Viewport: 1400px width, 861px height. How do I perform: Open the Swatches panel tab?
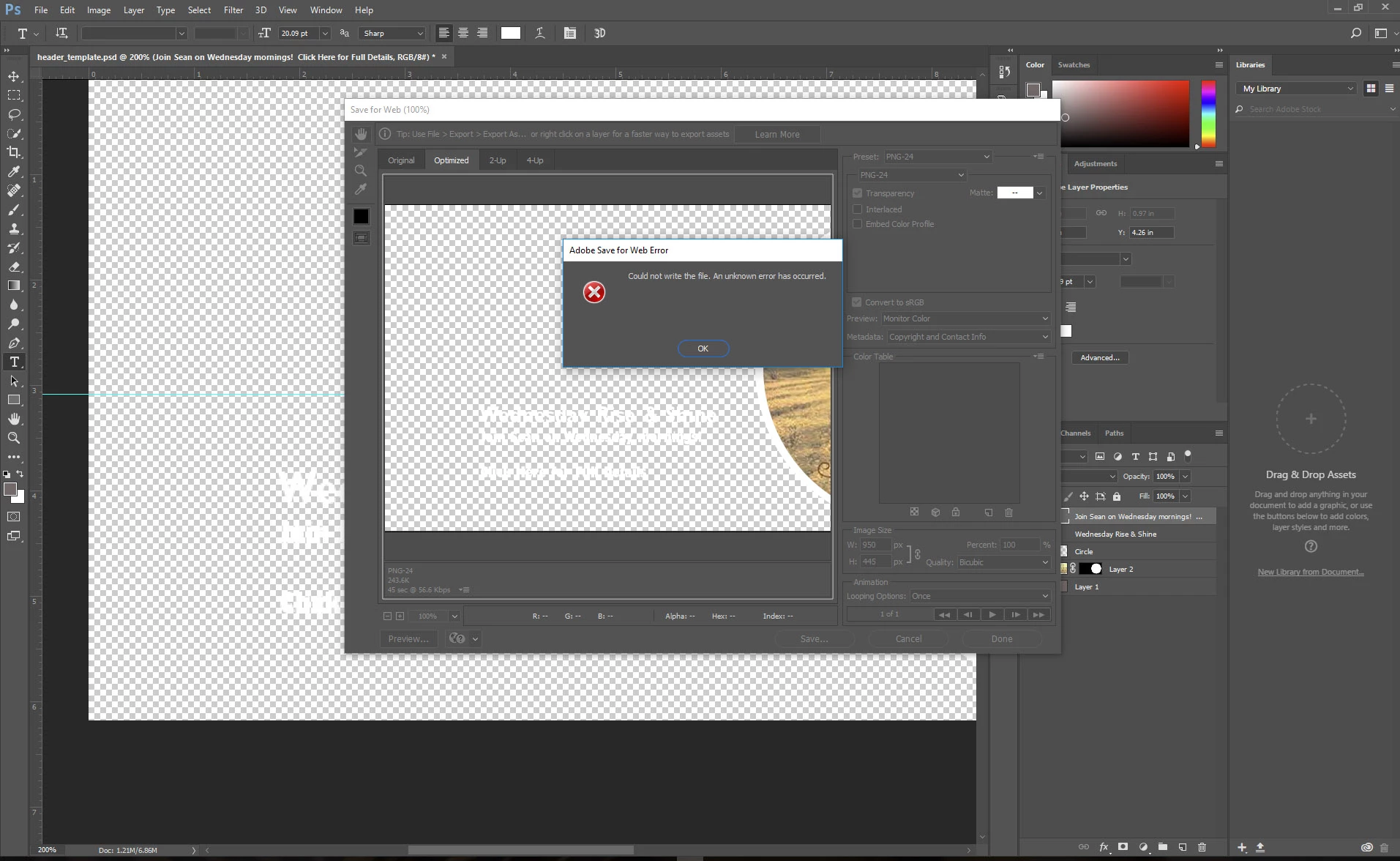[x=1074, y=65]
